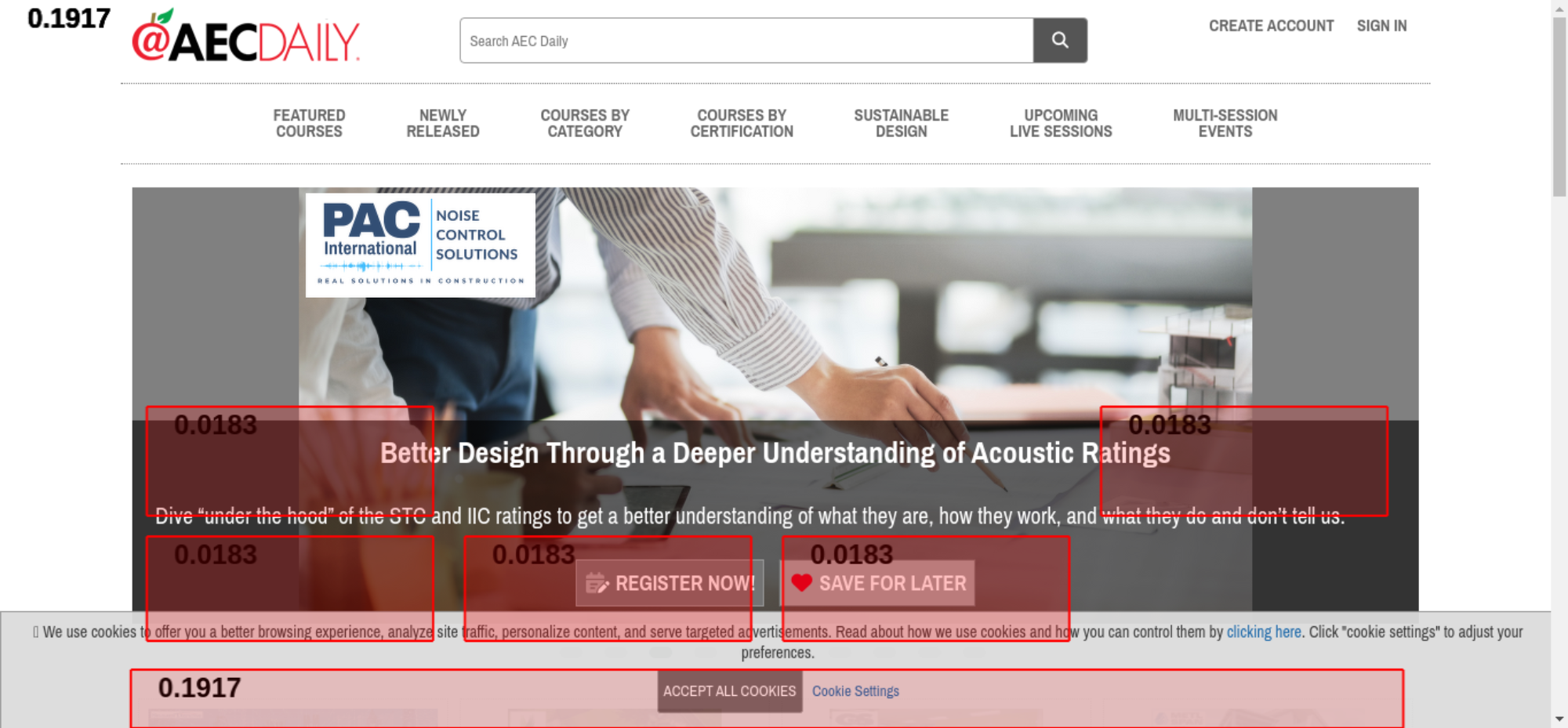The height and width of the screenshot is (728, 1568).
Task: Open the Featured Courses menu item
Action: point(309,124)
